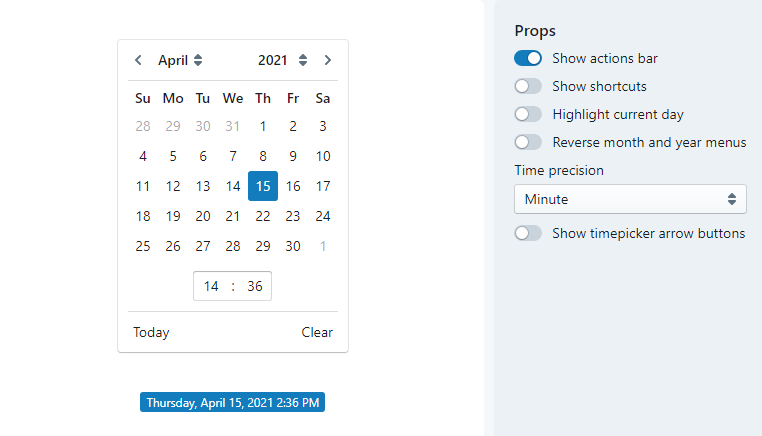Click the hour field showing 14
The image size is (762, 436).
tap(211, 286)
